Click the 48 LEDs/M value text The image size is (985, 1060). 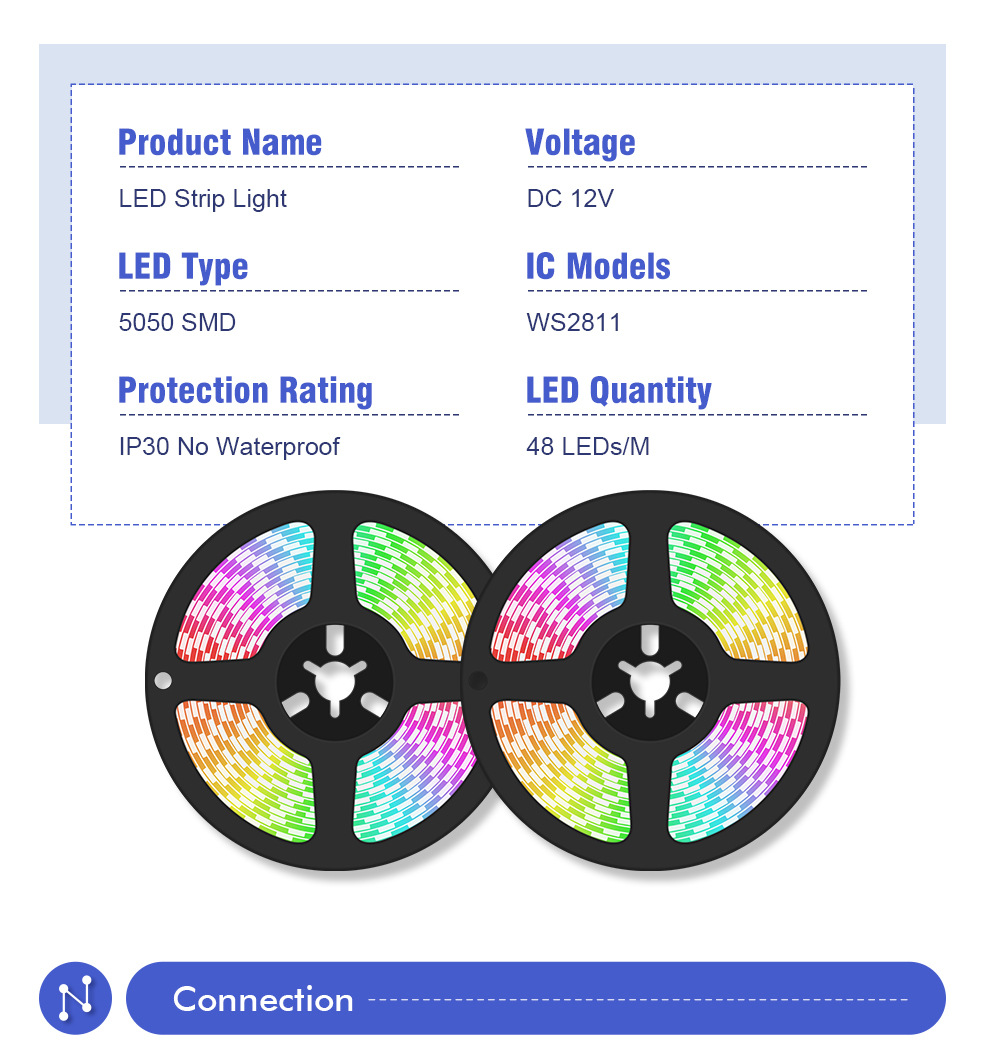pos(588,446)
